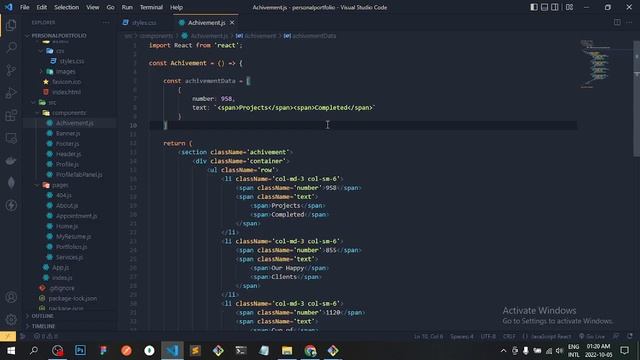
Task: Expand the images folder in the Explorer
Action: tap(65, 71)
